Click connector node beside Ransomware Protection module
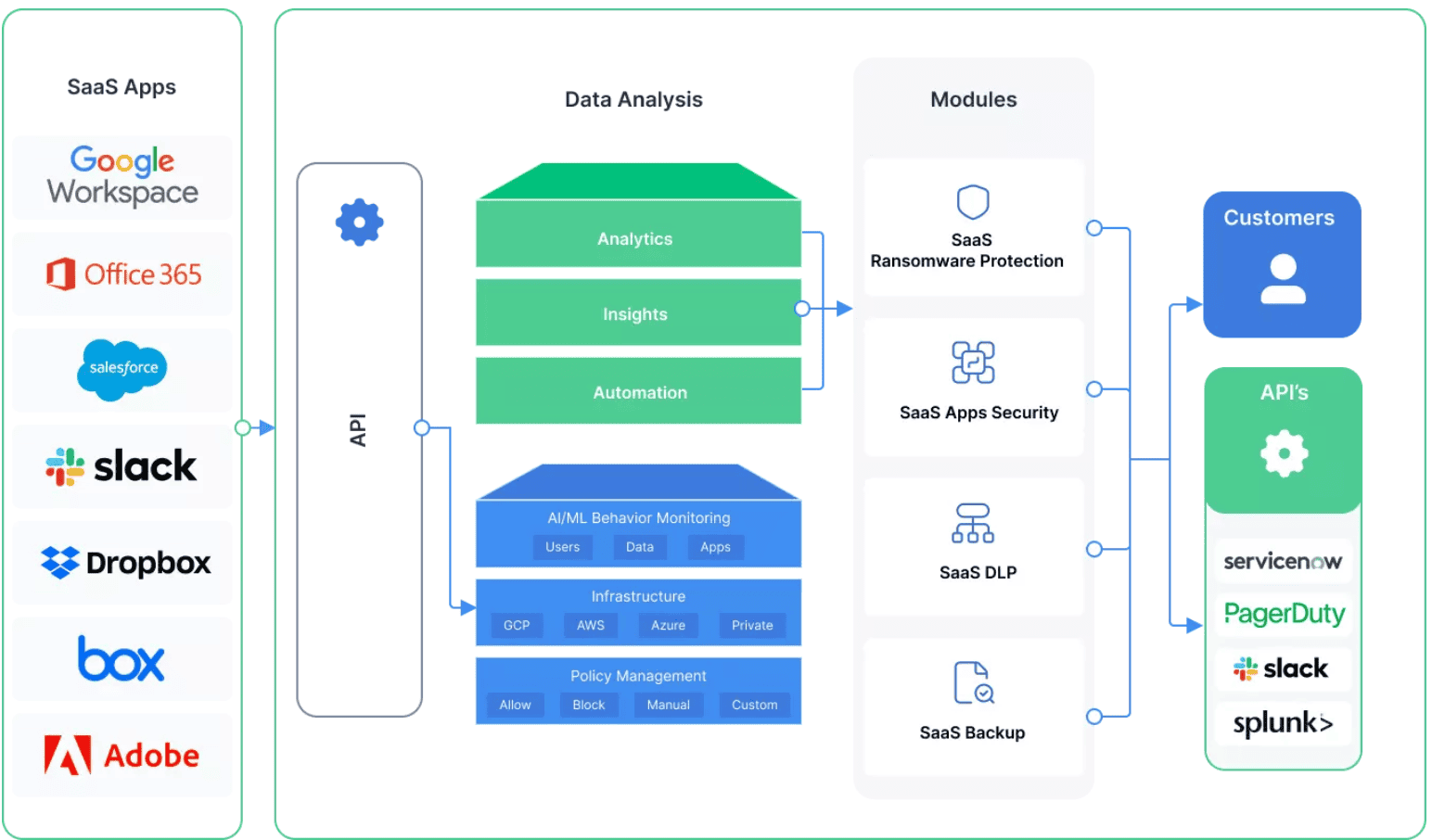This screenshot has height=840, width=1432. pyautogui.click(x=1094, y=228)
